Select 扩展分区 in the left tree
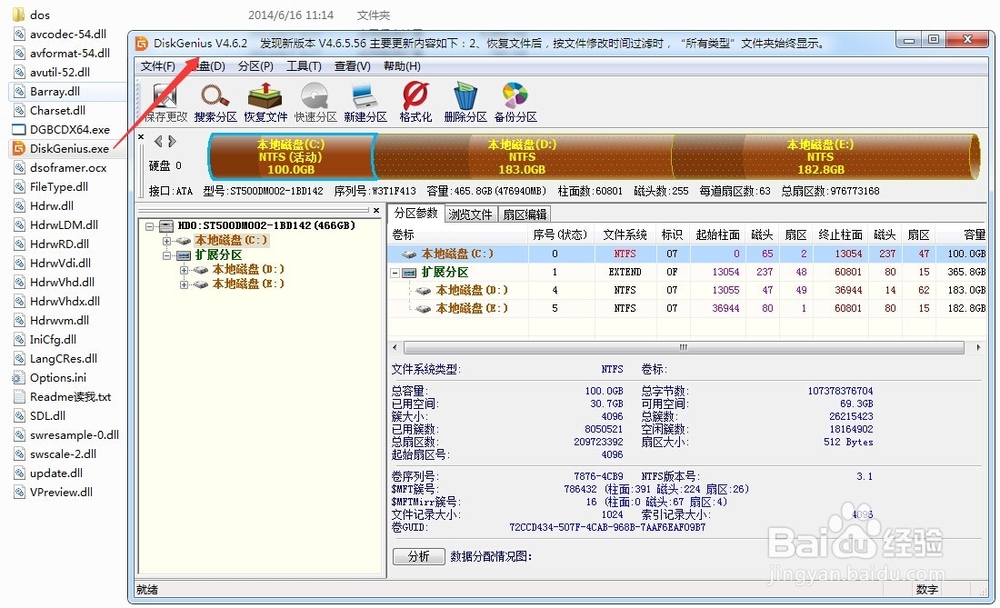 click(x=219, y=255)
